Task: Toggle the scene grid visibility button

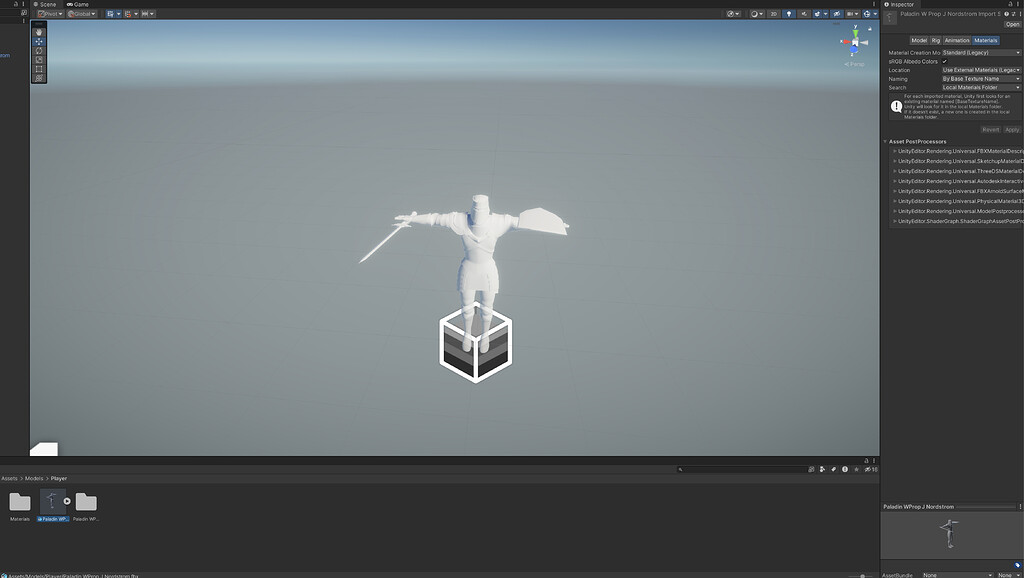Action: point(848,13)
